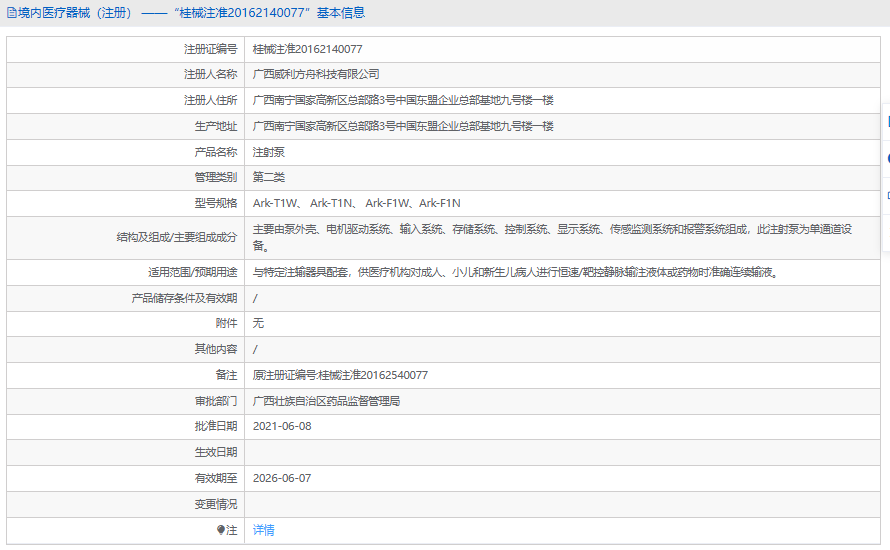This screenshot has height=550, width=890.
Task: Select the address value in the 生产地址 row
Action: click(x=403, y=126)
